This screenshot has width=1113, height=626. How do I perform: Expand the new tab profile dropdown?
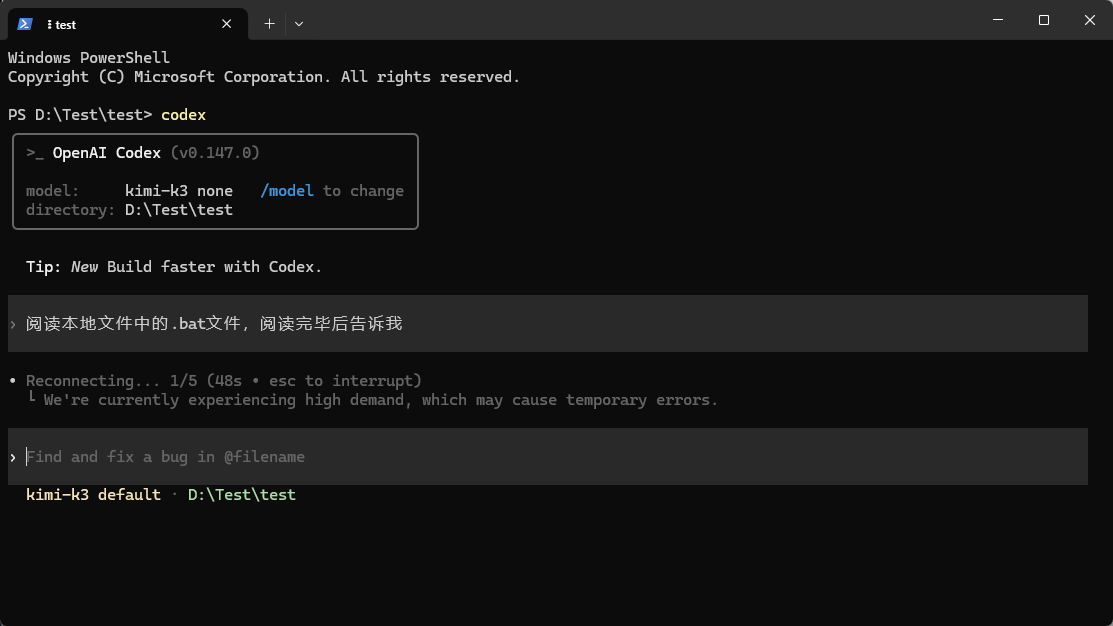(x=299, y=24)
